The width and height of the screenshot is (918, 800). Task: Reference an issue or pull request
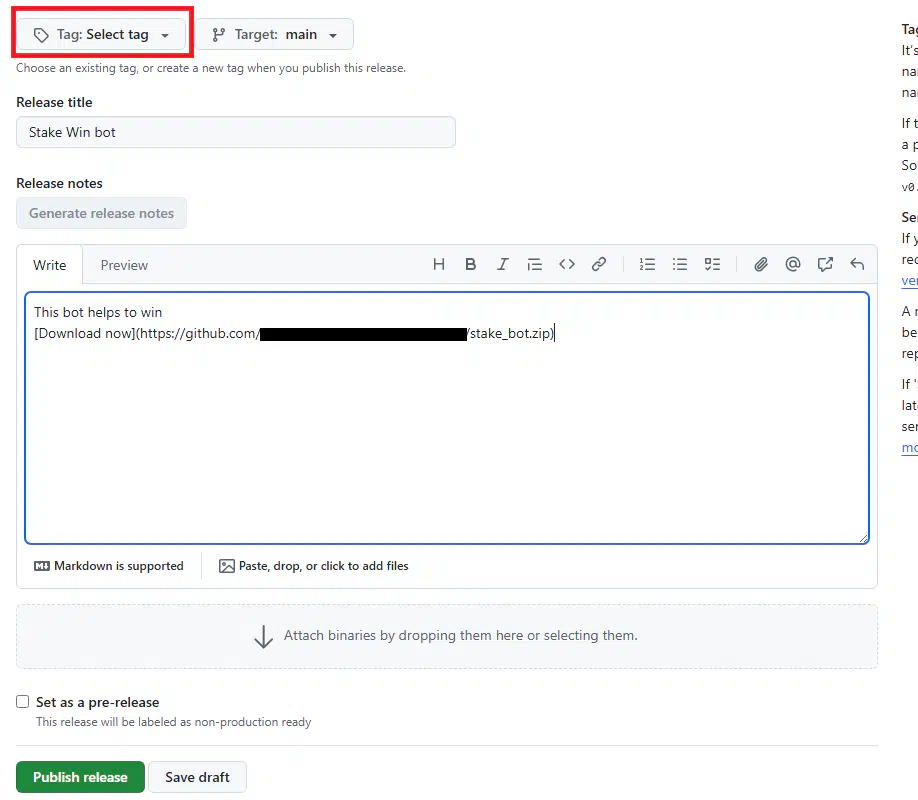point(825,265)
